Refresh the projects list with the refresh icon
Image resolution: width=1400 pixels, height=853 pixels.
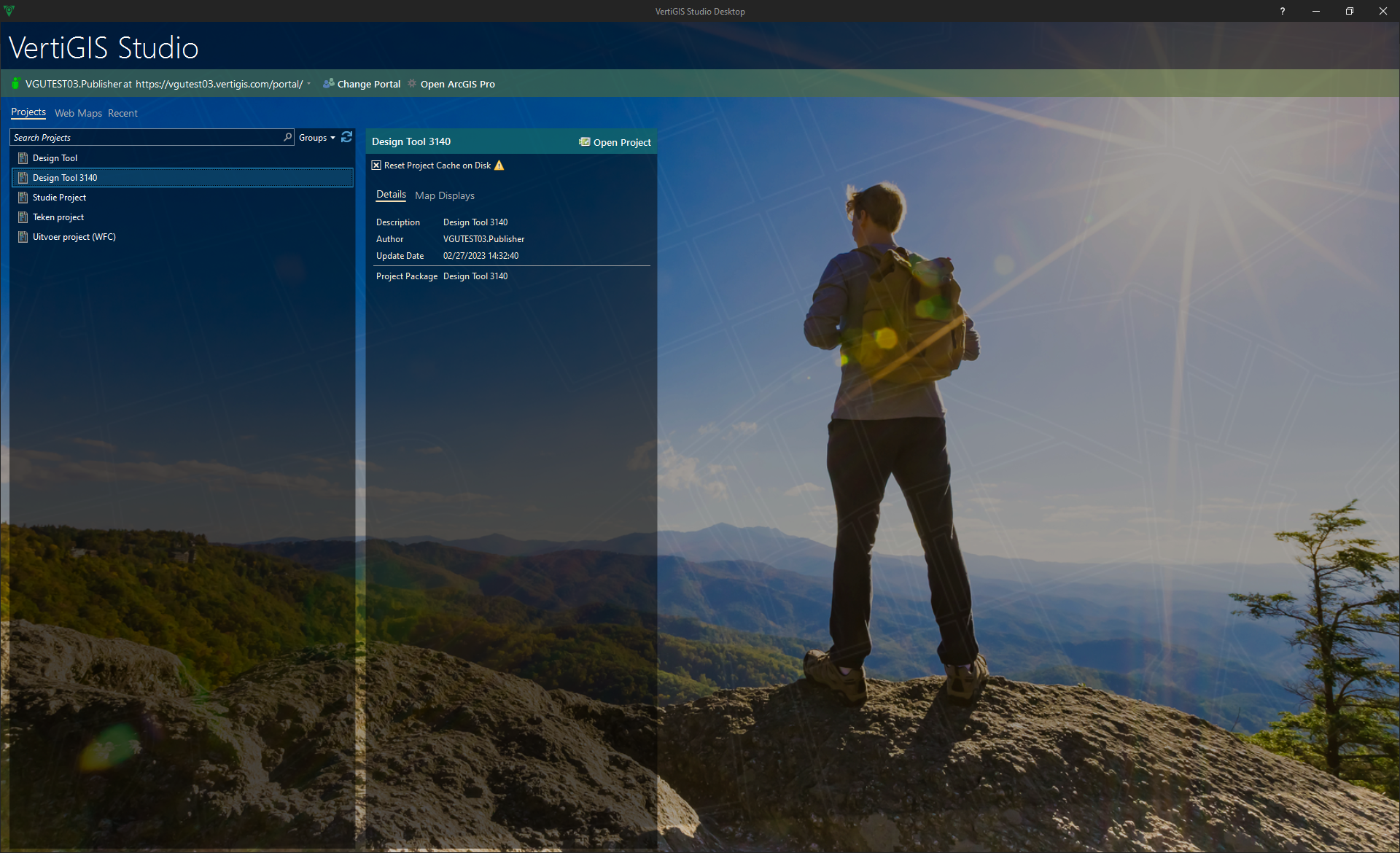(x=347, y=137)
